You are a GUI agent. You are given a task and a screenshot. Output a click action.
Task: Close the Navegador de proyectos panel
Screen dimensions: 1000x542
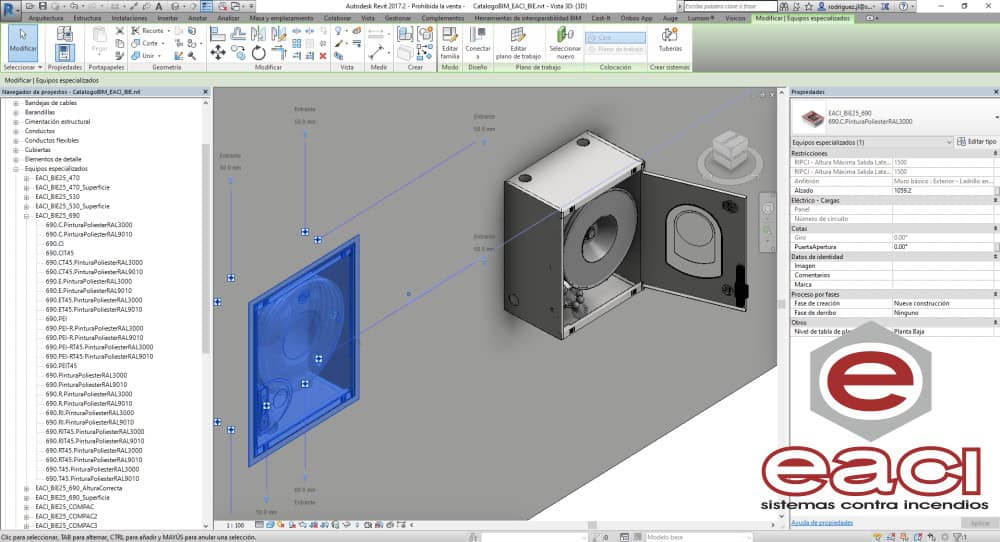205,92
